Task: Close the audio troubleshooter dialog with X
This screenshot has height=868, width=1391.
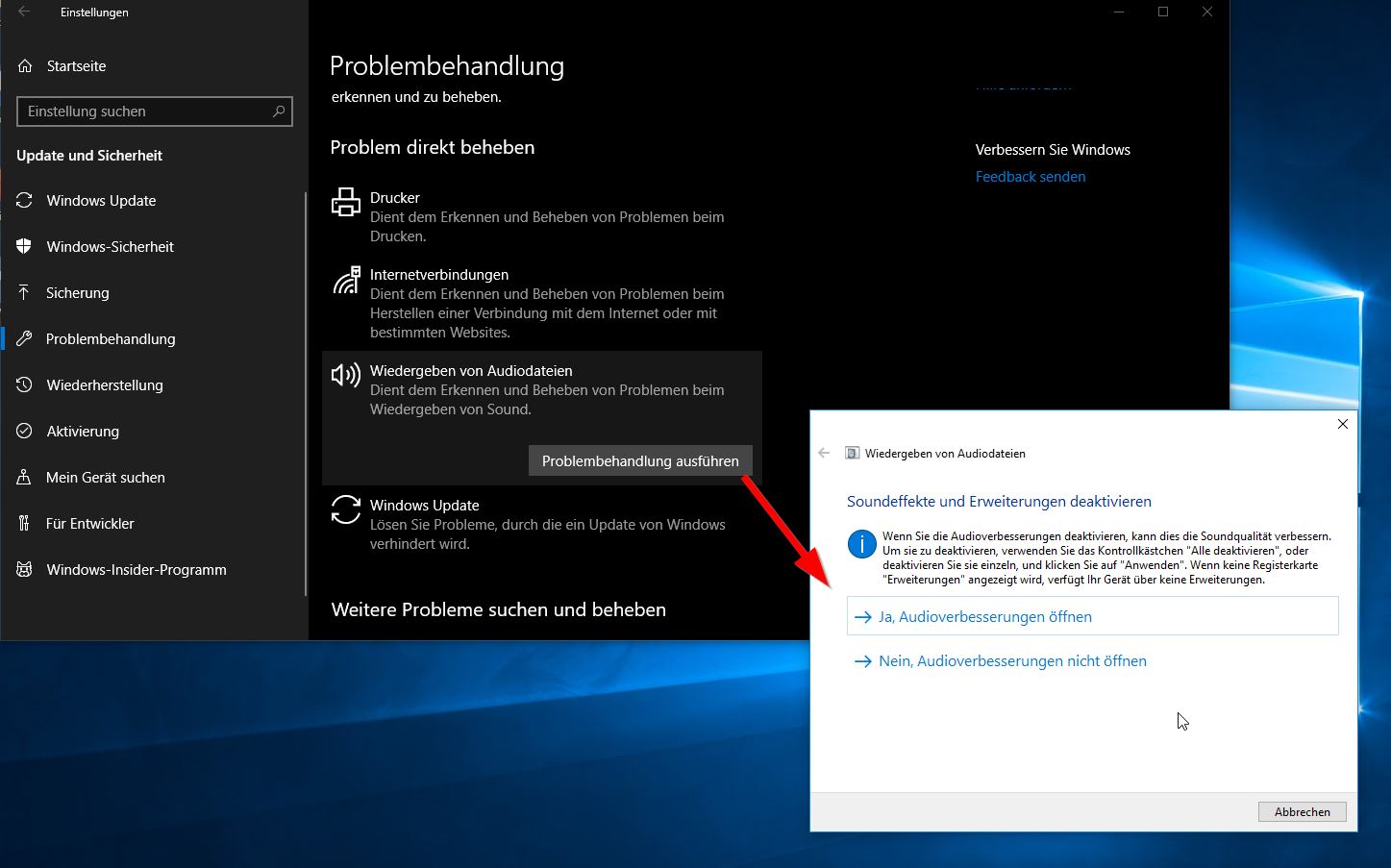Action: [x=1343, y=424]
